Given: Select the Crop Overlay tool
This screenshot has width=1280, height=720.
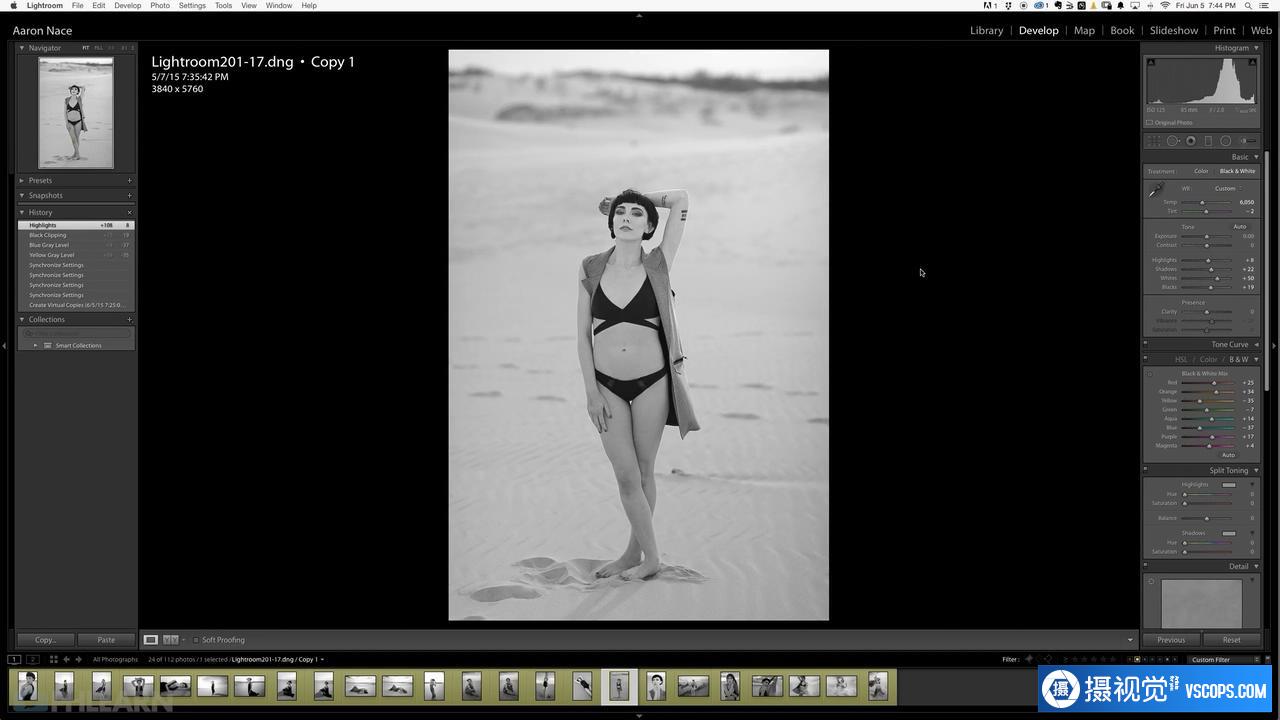Looking at the screenshot, I should pyautogui.click(x=1155, y=141).
